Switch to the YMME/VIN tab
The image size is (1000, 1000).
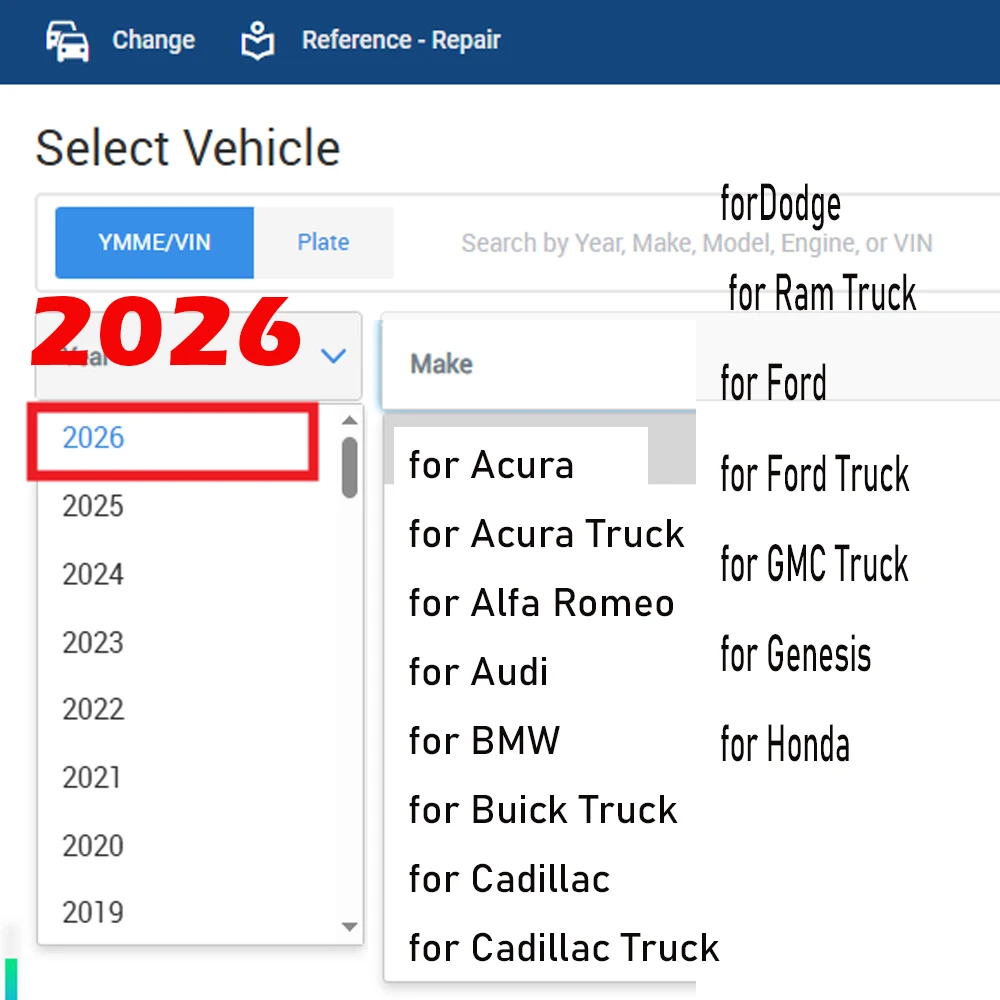(x=154, y=242)
